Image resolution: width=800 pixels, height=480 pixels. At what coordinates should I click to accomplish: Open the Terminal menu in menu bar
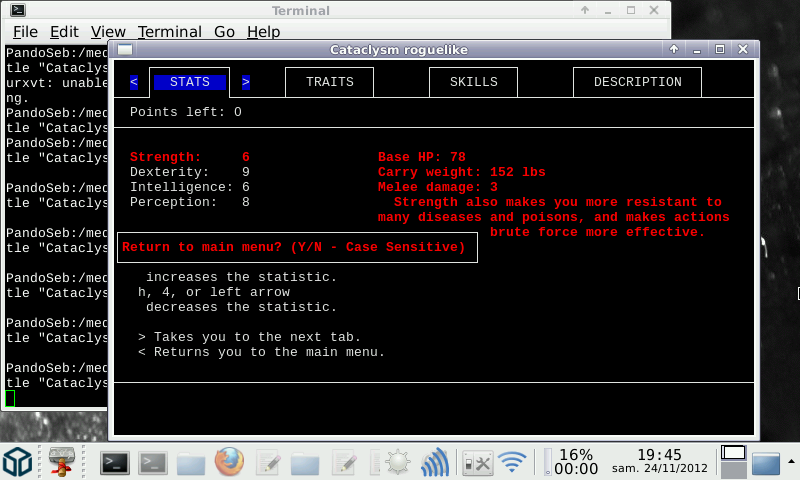coord(170,32)
